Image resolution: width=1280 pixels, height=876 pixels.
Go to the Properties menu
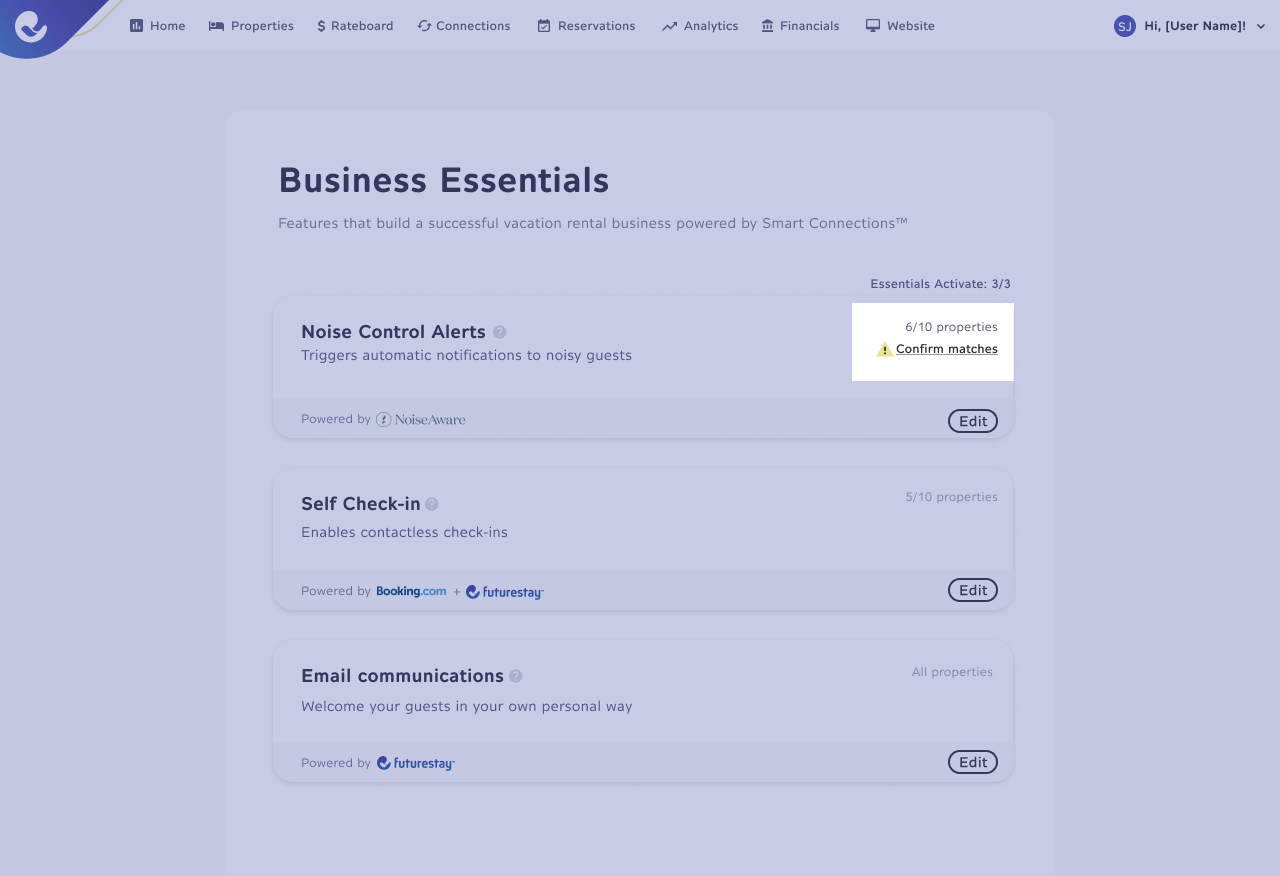click(x=251, y=26)
